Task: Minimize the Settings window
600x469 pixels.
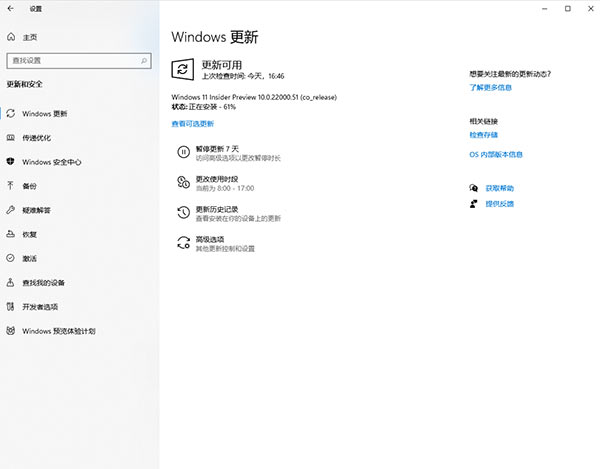Action: pyautogui.click(x=545, y=8)
